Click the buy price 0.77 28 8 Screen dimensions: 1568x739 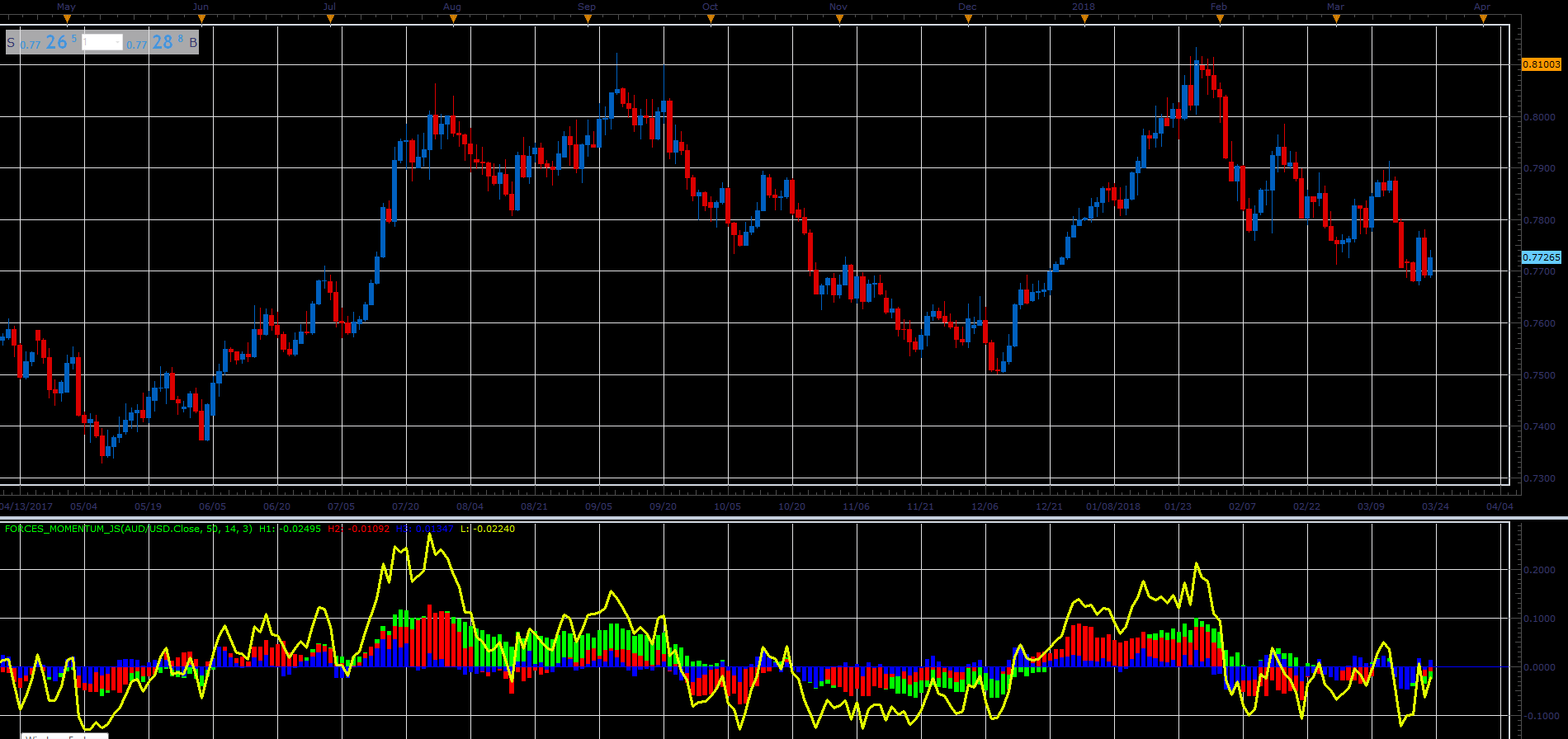pos(154,42)
